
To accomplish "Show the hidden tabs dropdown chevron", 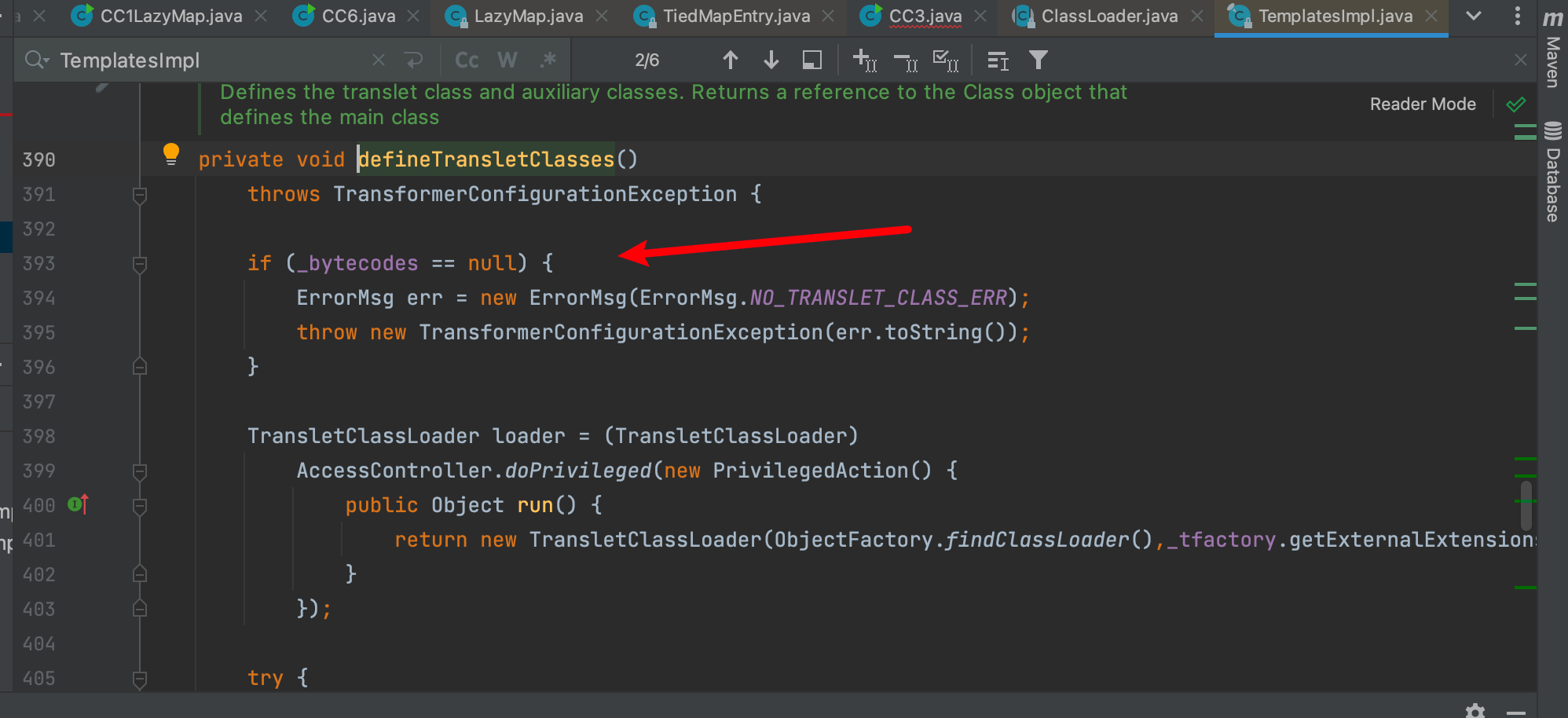I will tap(1474, 16).
